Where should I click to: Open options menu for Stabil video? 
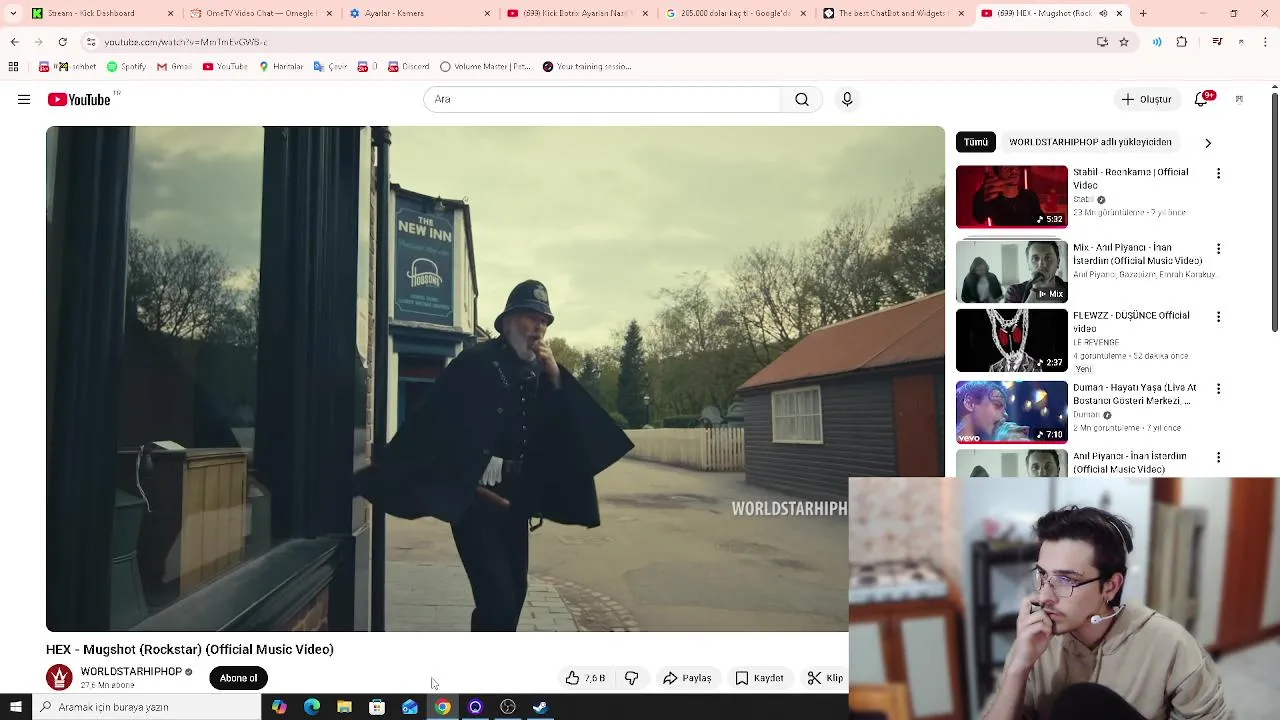[x=1218, y=174]
